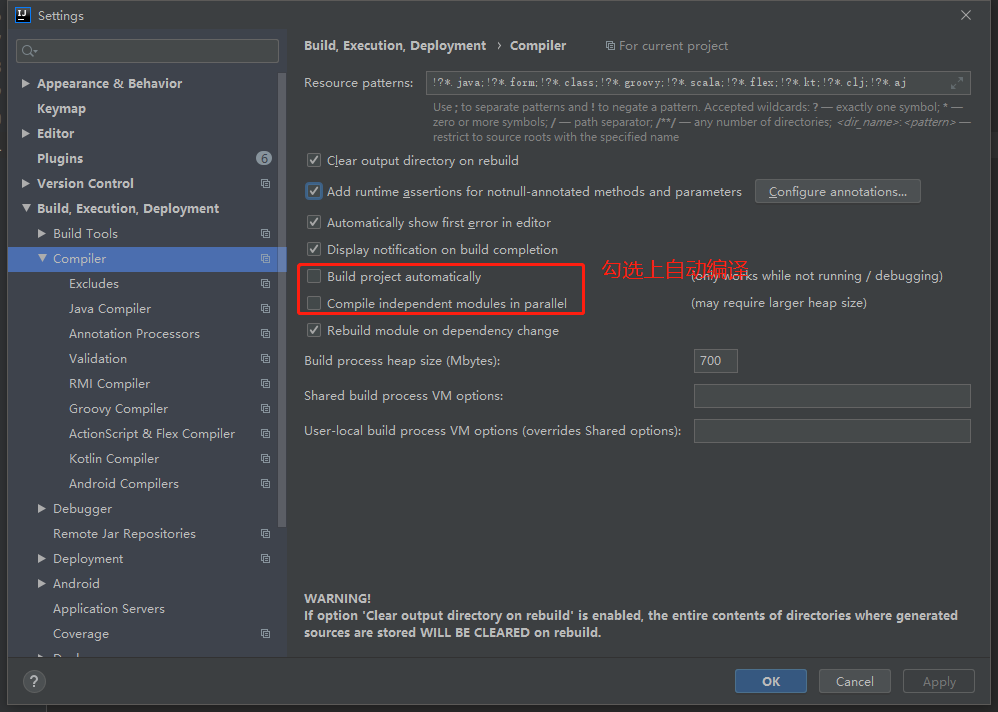Click the project-level icon in the Compiler row
The height and width of the screenshot is (712, 998).
(265, 259)
